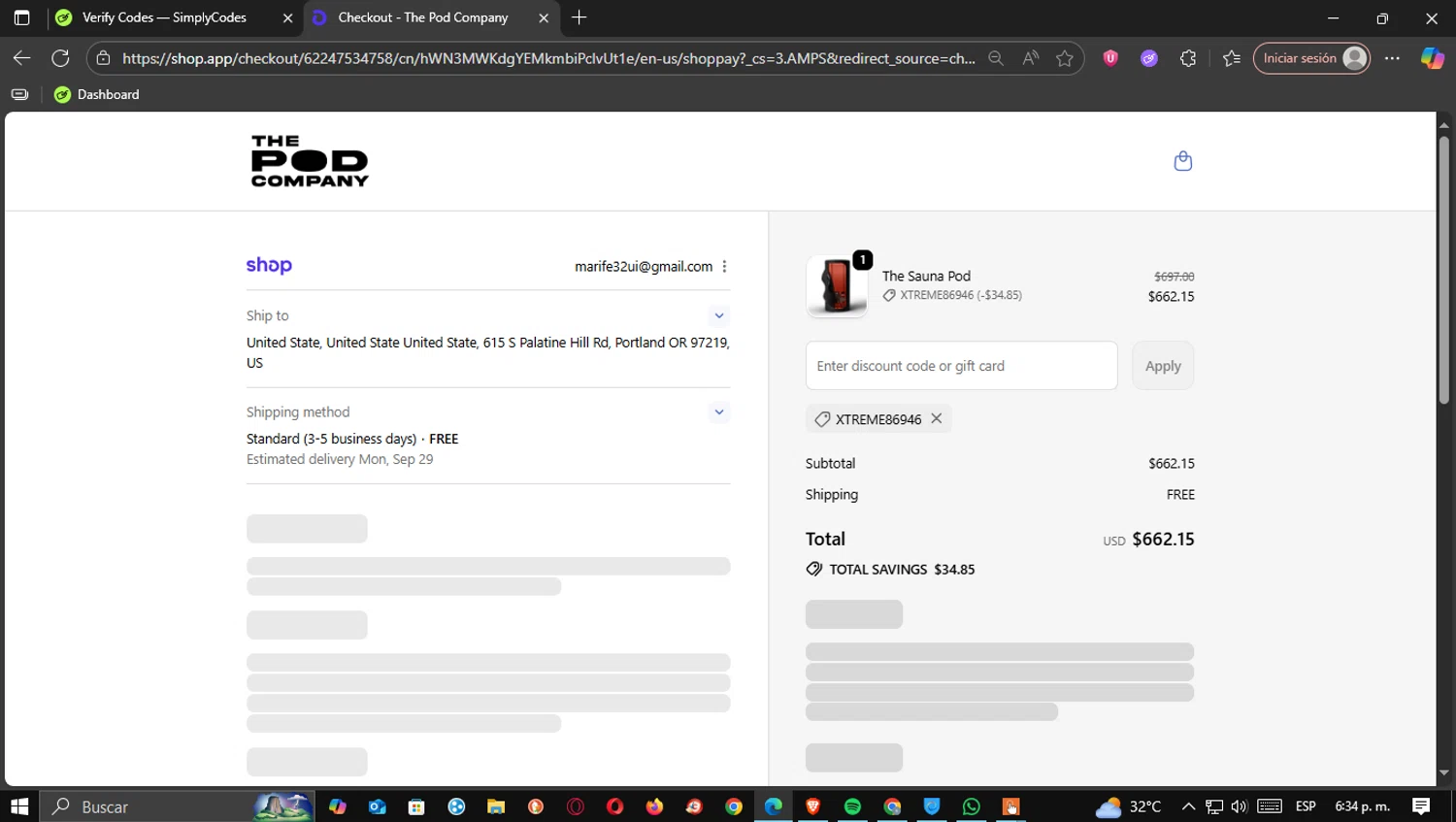Open browser Settings and more menu
The height and width of the screenshot is (822, 1456).
[x=1392, y=58]
